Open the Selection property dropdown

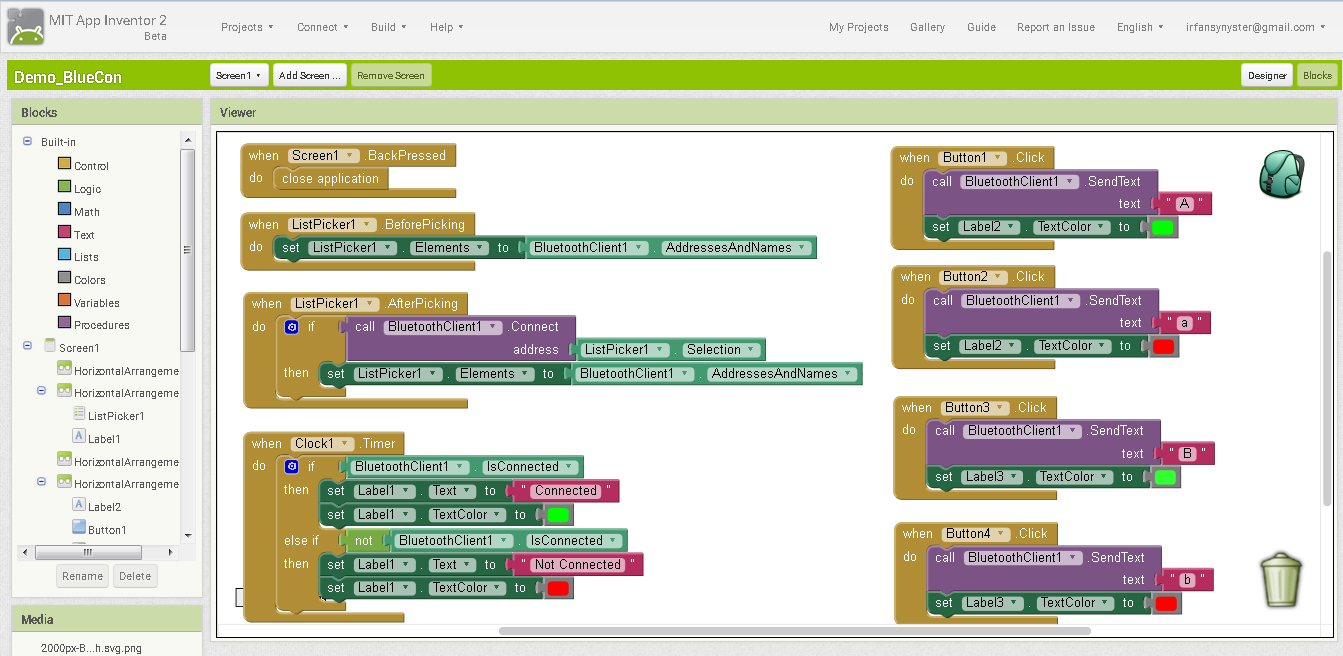coord(721,350)
